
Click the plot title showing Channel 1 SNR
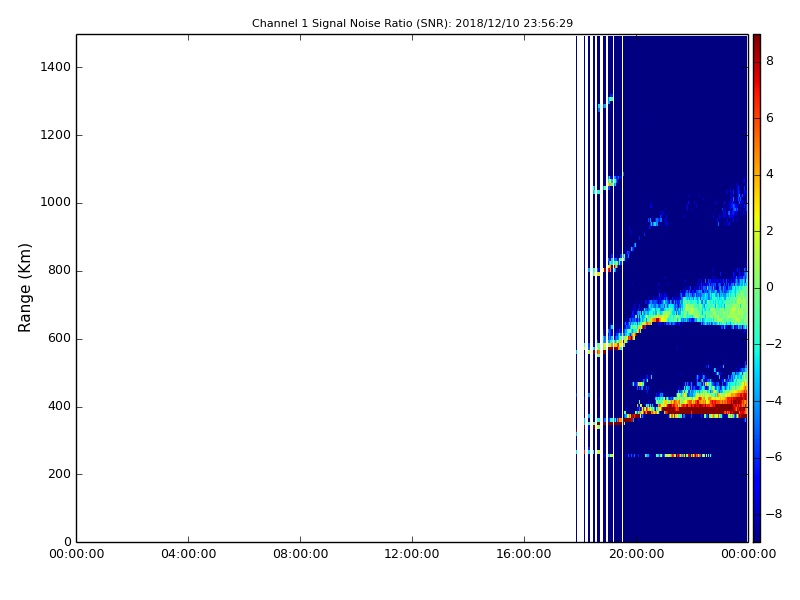412,23
